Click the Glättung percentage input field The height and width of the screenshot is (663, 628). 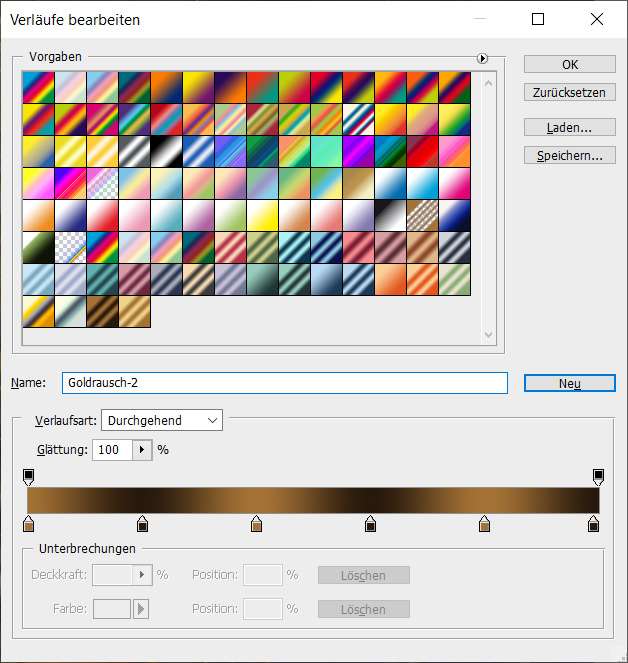(111, 450)
